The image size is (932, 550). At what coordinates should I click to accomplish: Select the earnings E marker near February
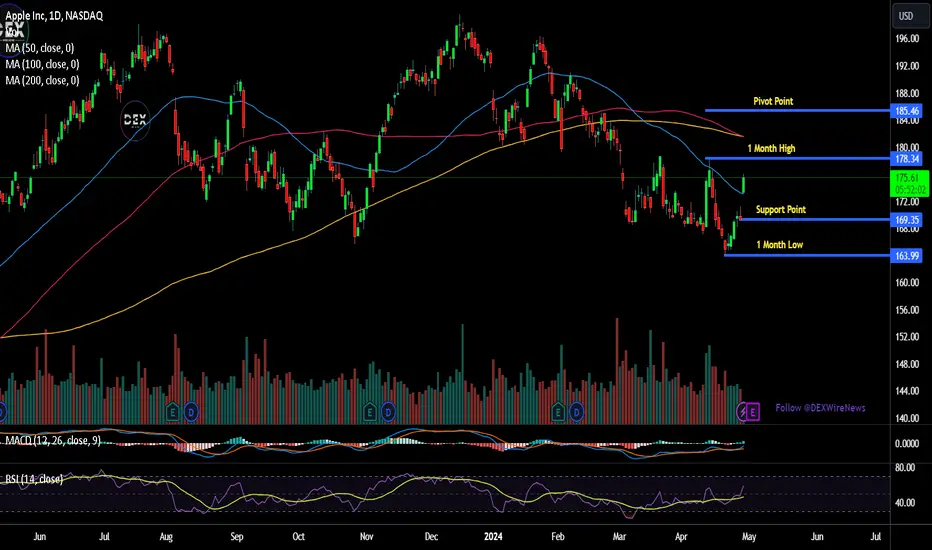tap(558, 411)
